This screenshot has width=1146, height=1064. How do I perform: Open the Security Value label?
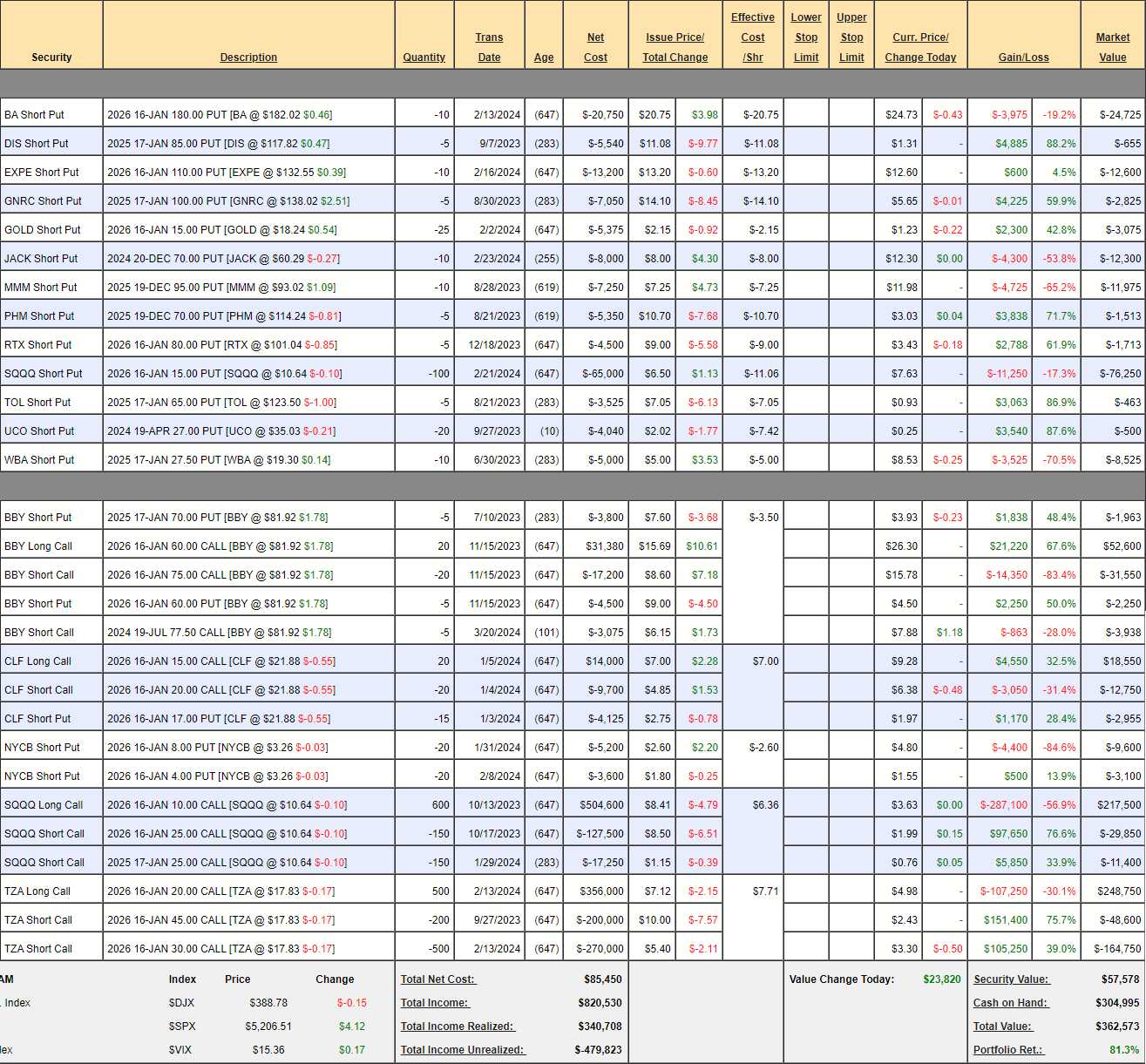(x=1011, y=979)
